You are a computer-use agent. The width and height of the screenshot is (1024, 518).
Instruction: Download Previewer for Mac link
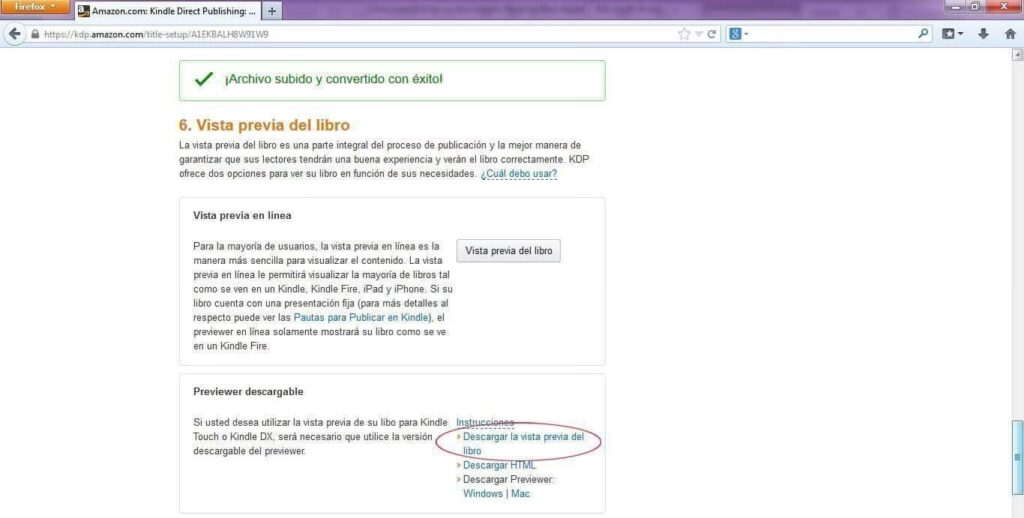click(x=520, y=494)
